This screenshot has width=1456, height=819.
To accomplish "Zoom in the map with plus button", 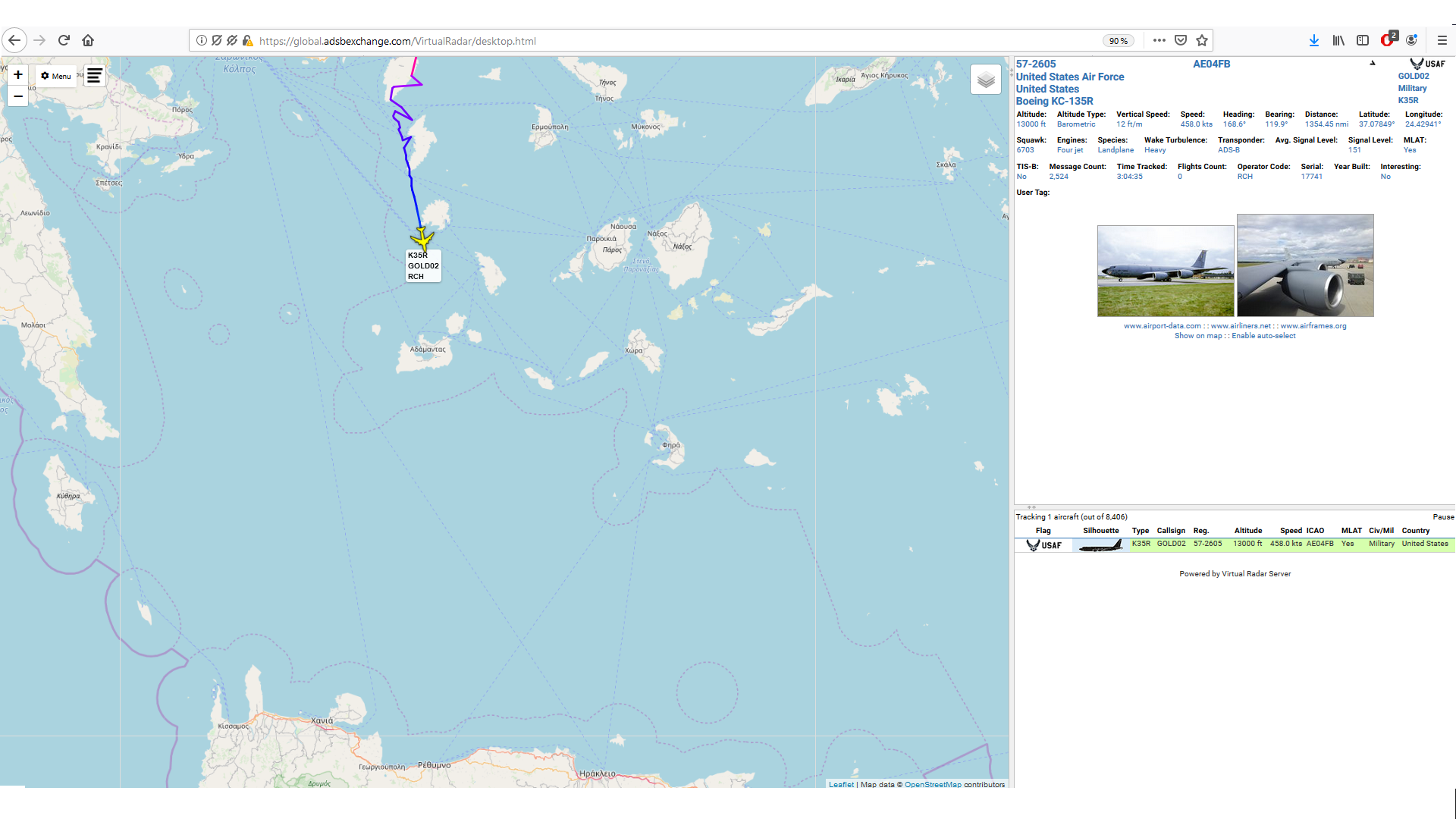I will (17, 74).
